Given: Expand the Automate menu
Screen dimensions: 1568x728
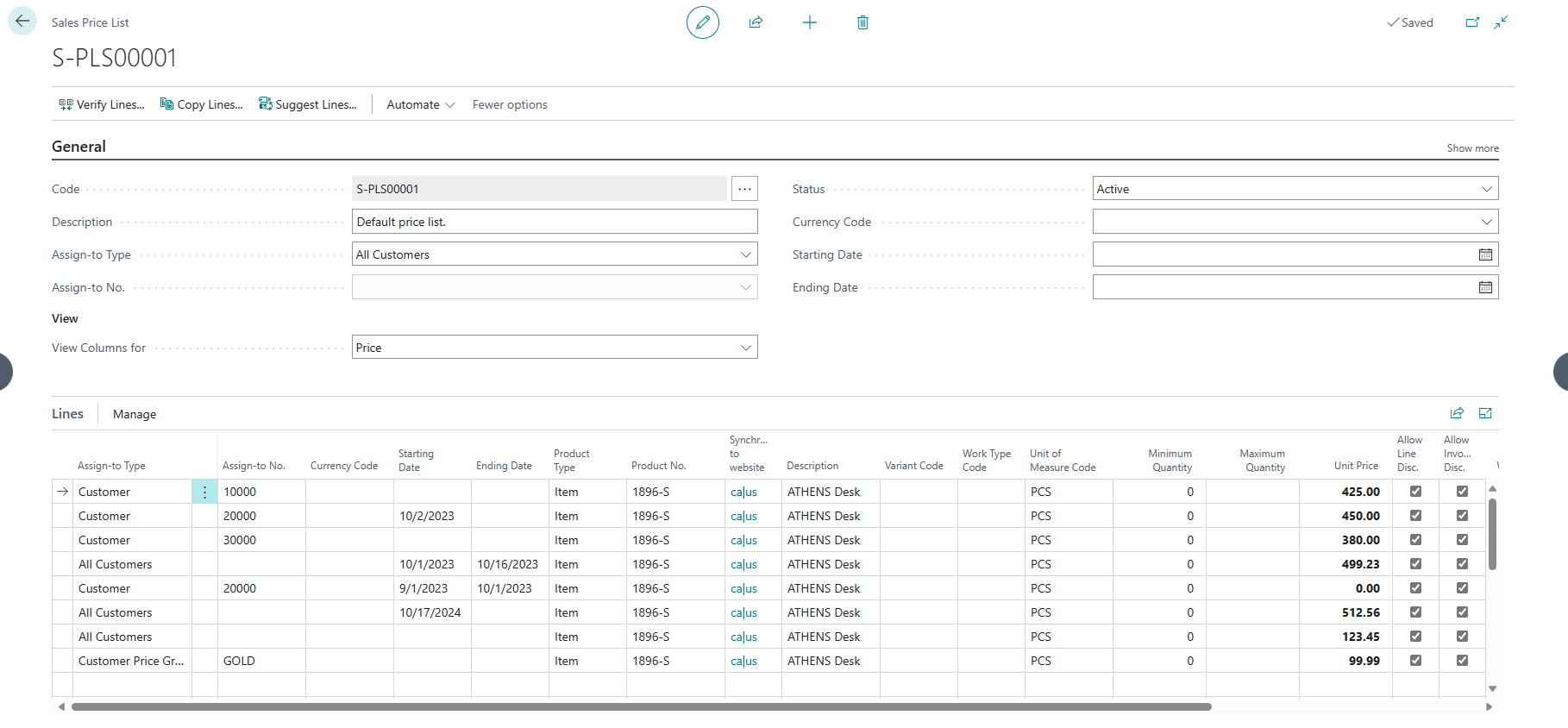Looking at the screenshot, I should pyautogui.click(x=420, y=104).
